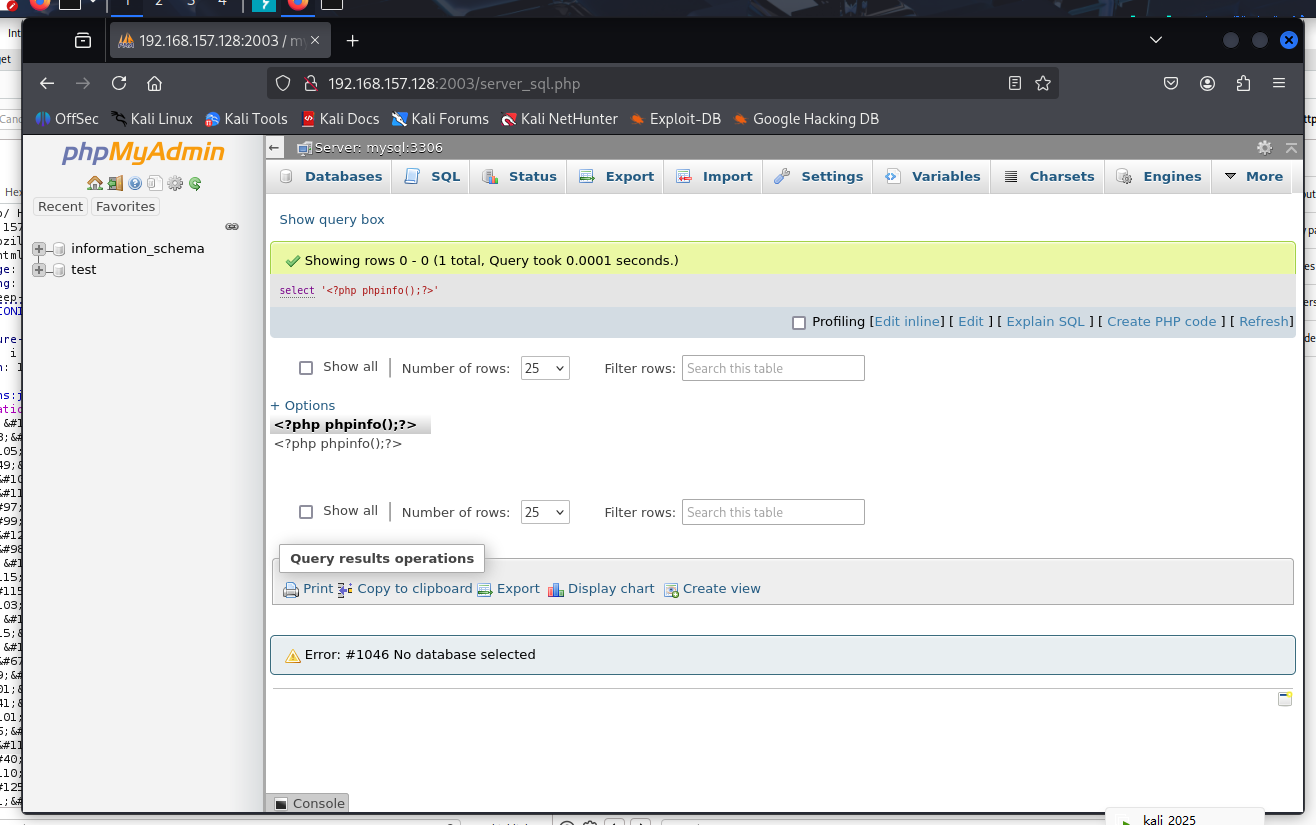Click Create PHP code link
This screenshot has height=825, width=1316.
[x=1162, y=322]
